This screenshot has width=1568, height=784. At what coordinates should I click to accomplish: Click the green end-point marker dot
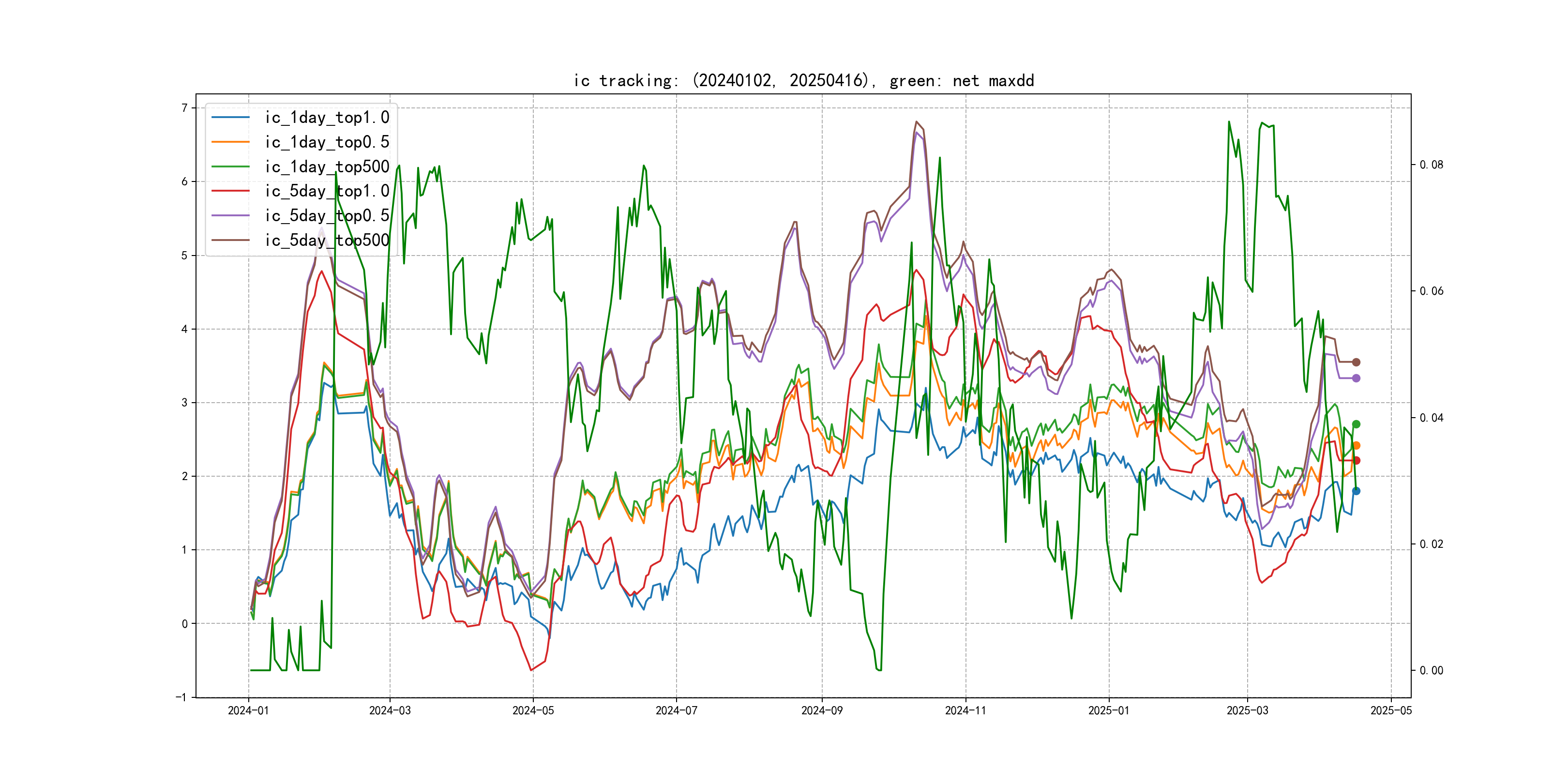(x=1356, y=424)
